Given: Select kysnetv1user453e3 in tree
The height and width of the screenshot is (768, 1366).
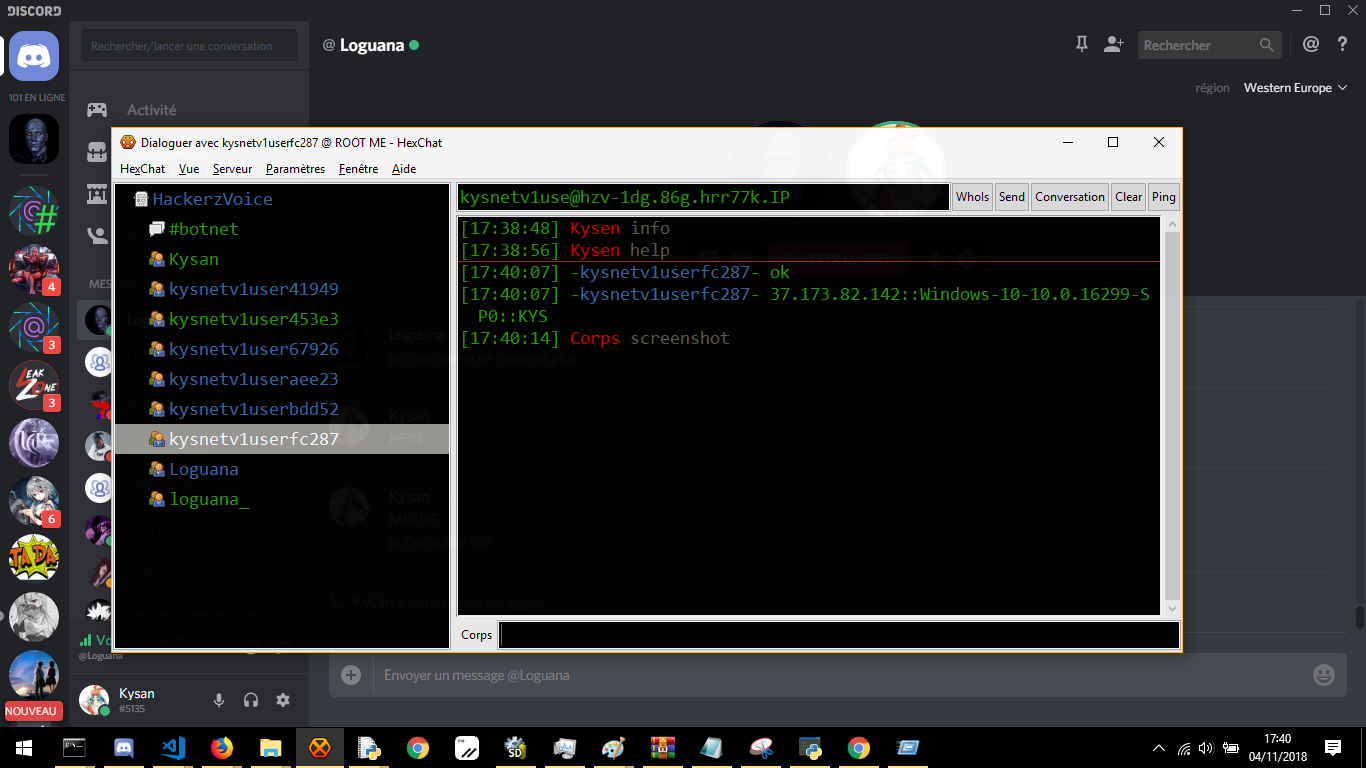Looking at the screenshot, I should 253,319.
